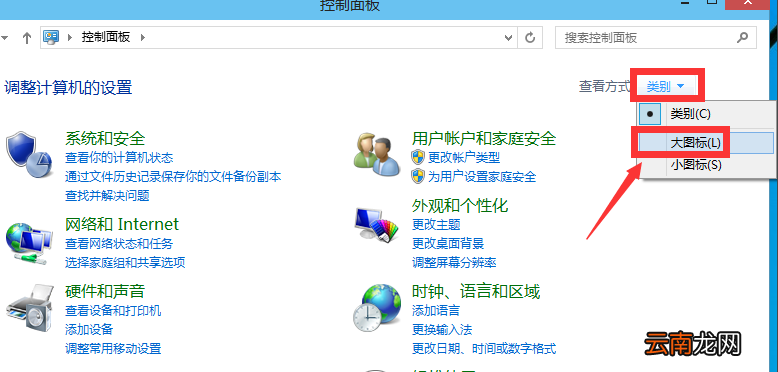
Task: Open 更换输入法 link
Action: coord(442,329)
